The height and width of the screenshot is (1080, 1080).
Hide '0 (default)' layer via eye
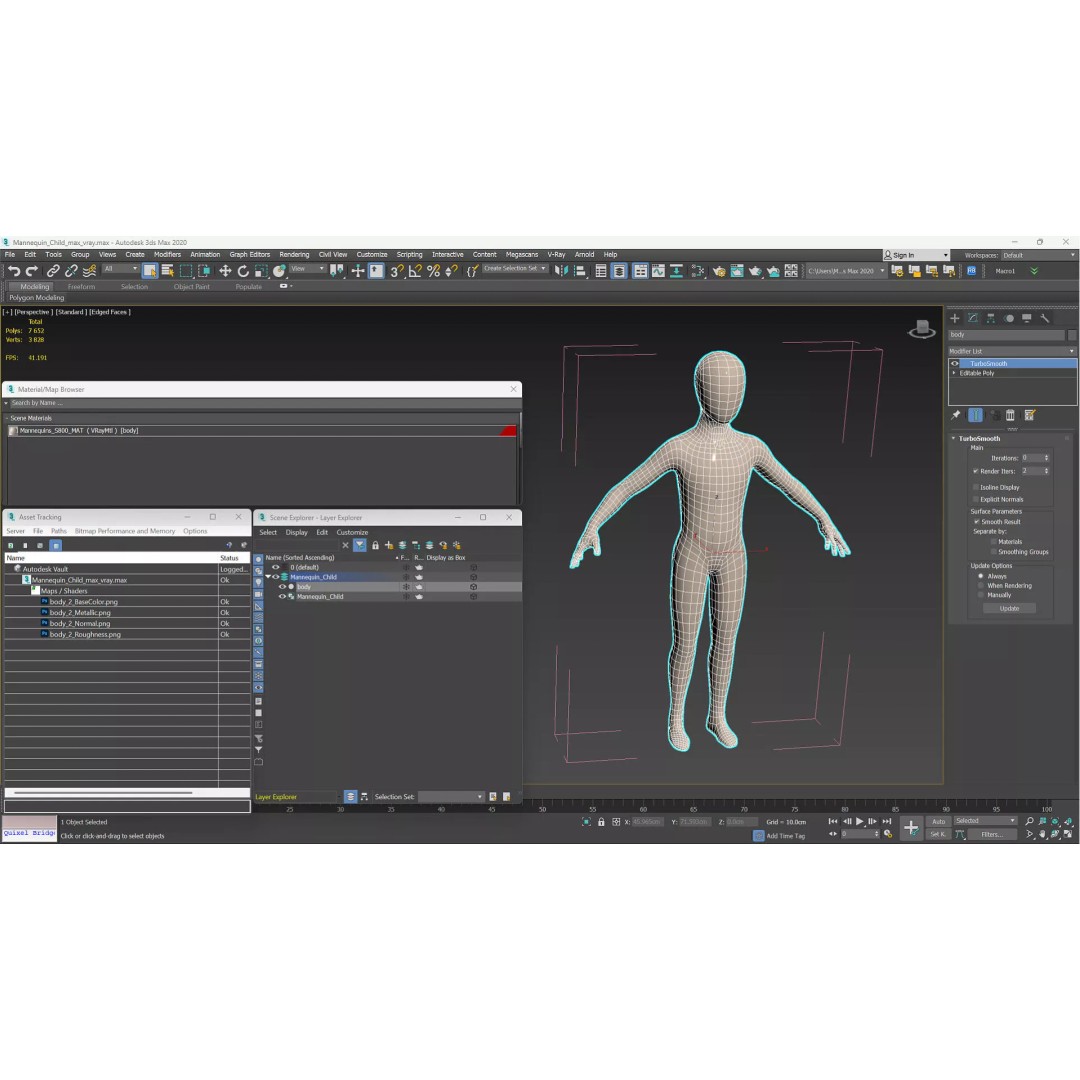(276, 568)
